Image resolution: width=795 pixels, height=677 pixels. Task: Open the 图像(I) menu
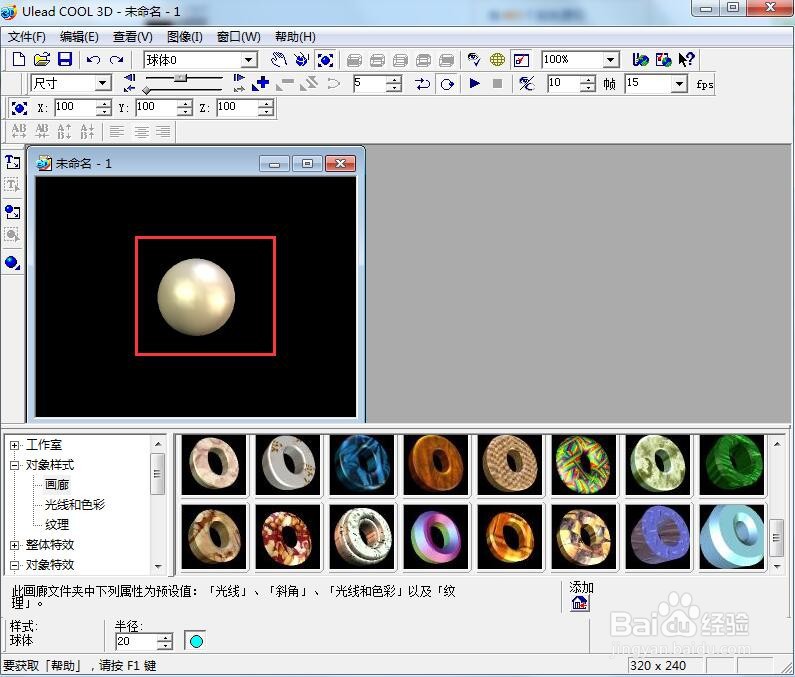[x=185, y=37]
